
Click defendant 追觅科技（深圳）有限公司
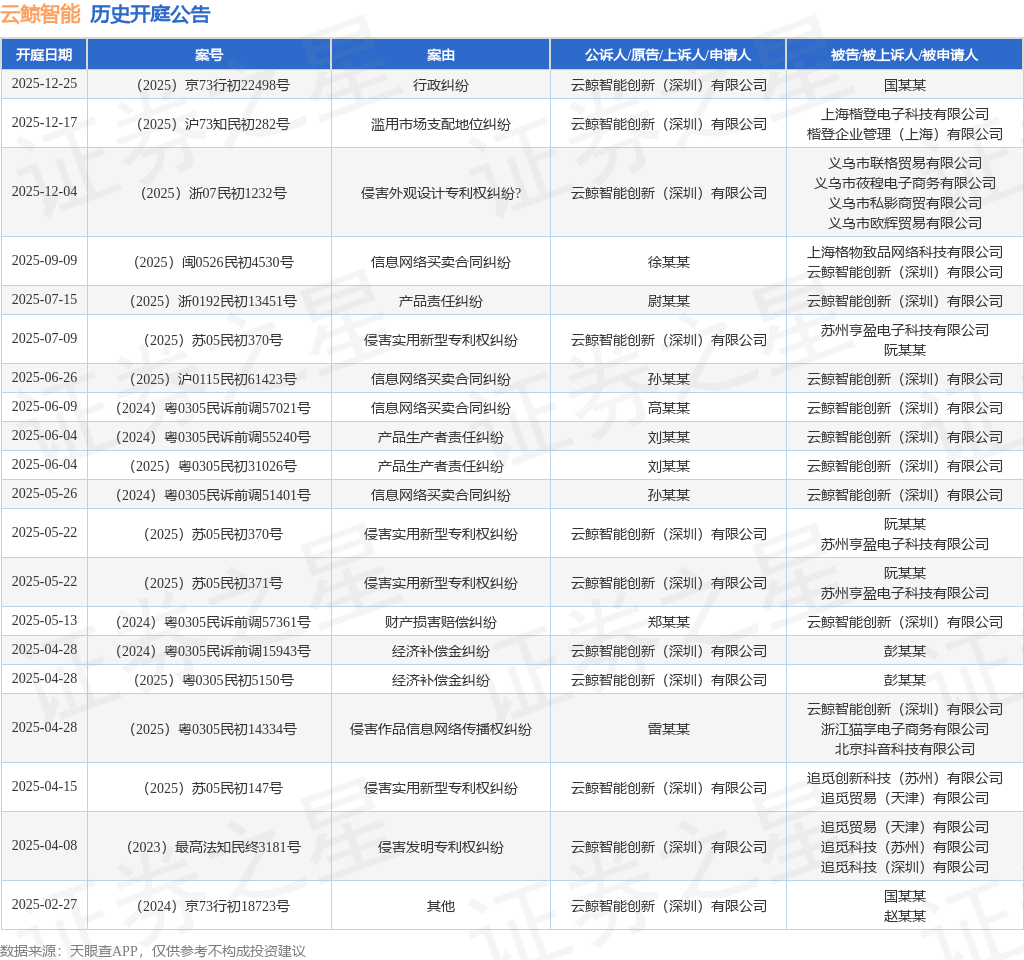904,867
